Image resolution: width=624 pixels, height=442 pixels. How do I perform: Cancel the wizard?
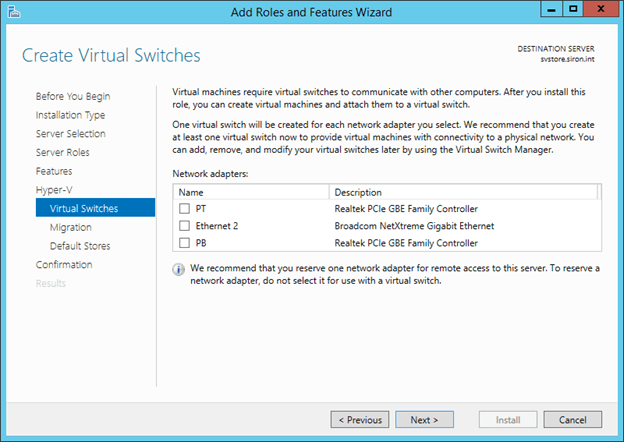tap(572, 420)
